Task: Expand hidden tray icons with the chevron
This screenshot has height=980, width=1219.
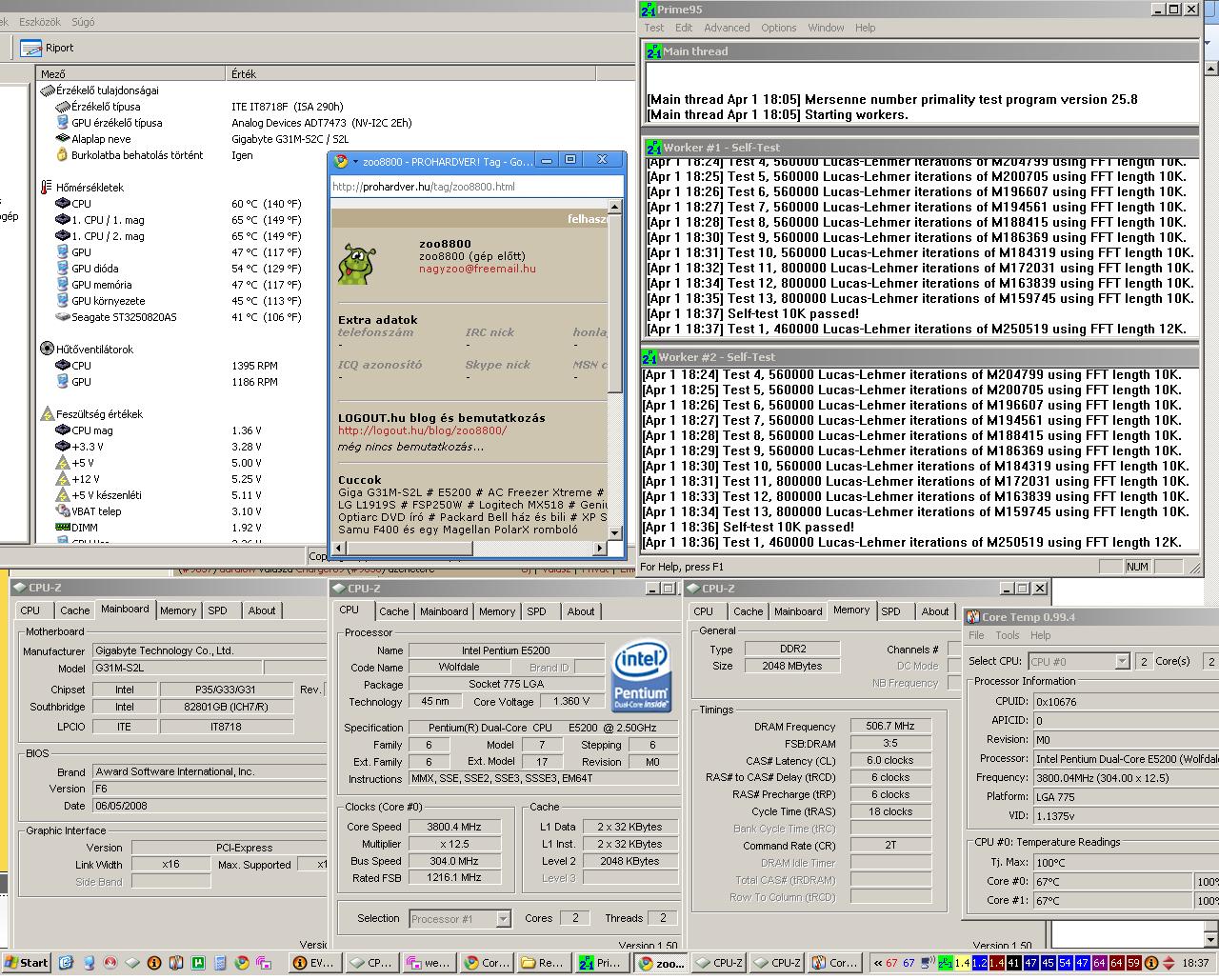Action: click(878, 963)
